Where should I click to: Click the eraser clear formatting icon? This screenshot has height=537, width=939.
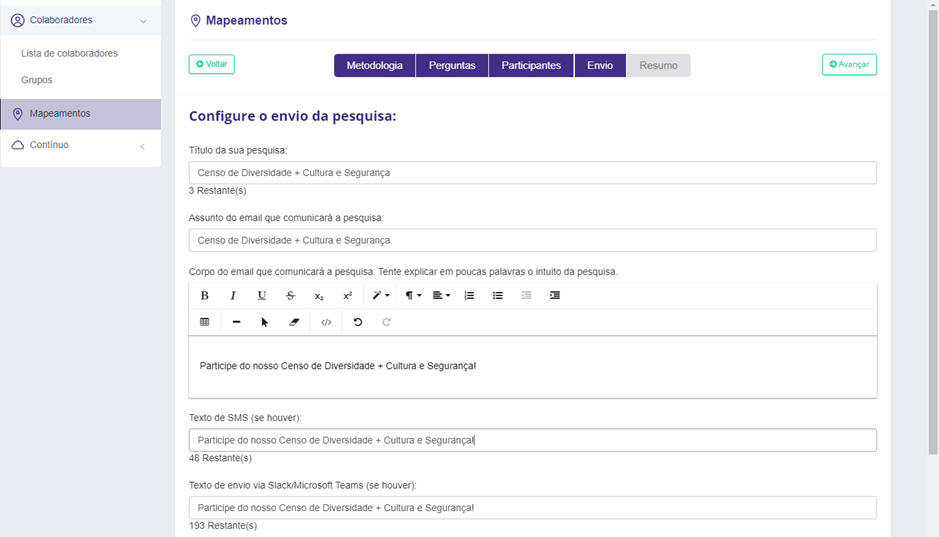click(x=294, y=322)
